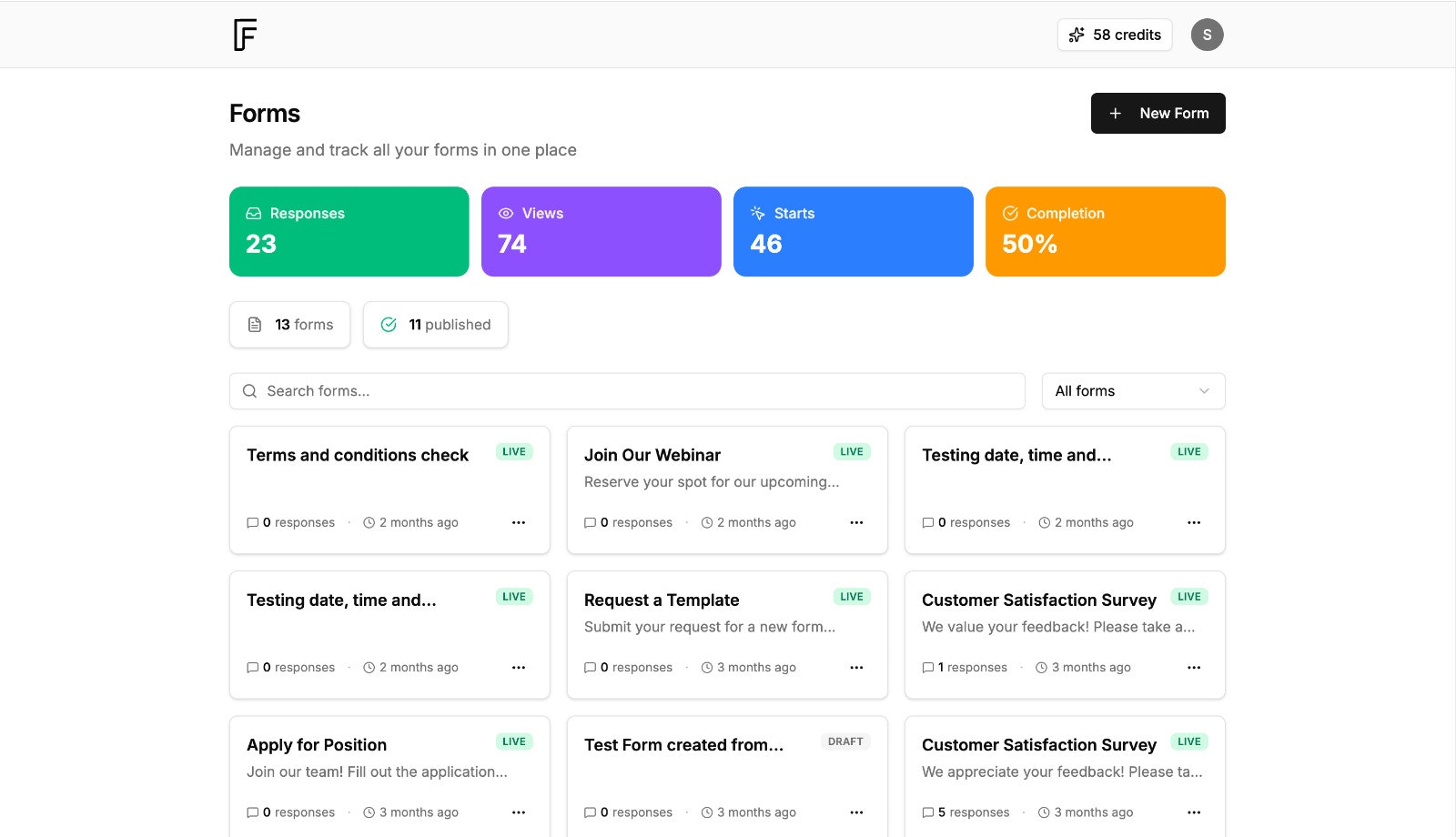Open the Completion stat card
Viewport: 1456px width, 837px height.
coord(1106,231)
